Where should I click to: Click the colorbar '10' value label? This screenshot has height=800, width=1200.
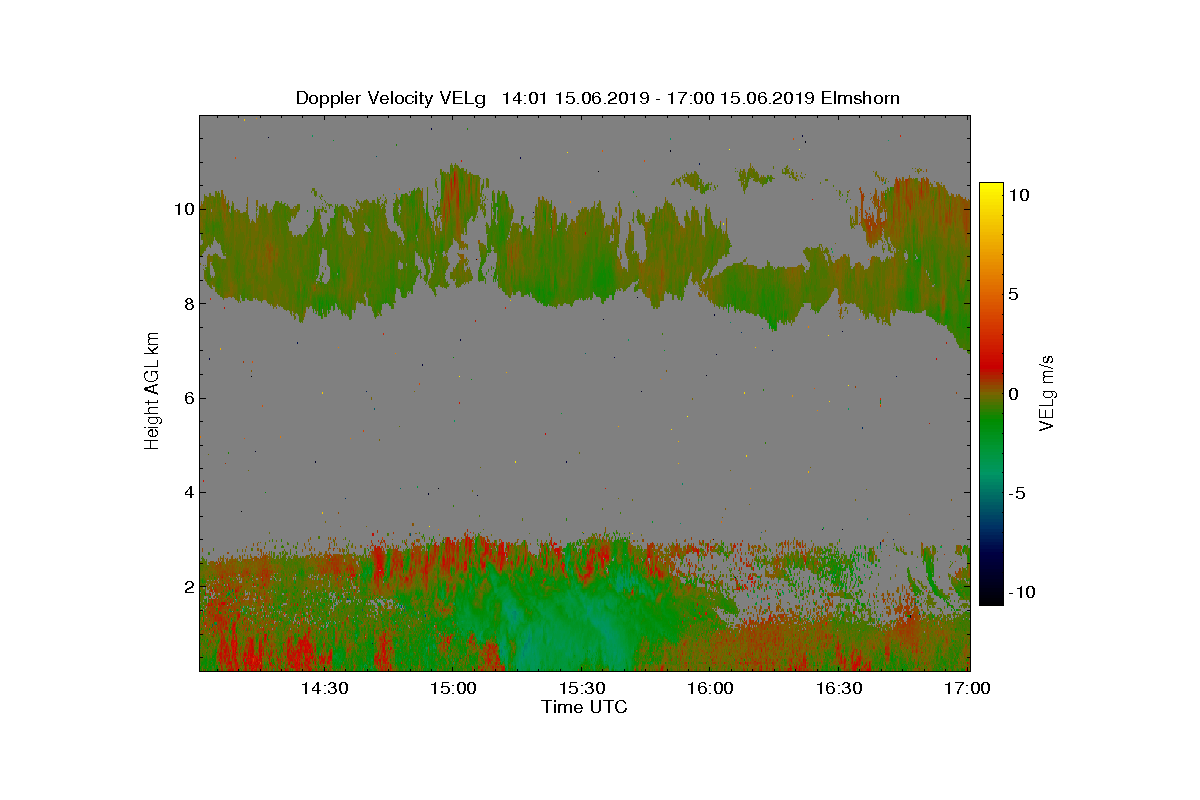pos(1019,195)
